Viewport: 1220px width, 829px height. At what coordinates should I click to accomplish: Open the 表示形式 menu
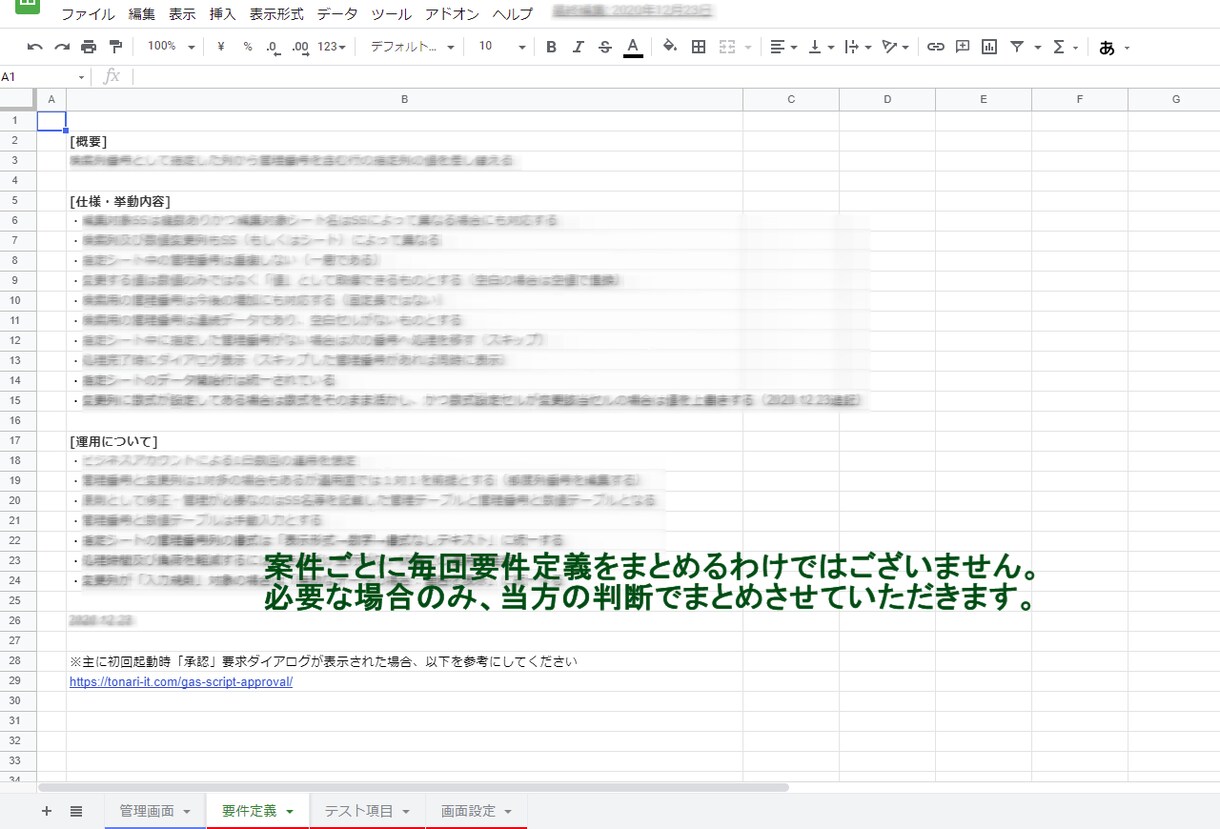pyautogui.click(x=276, y=14)
